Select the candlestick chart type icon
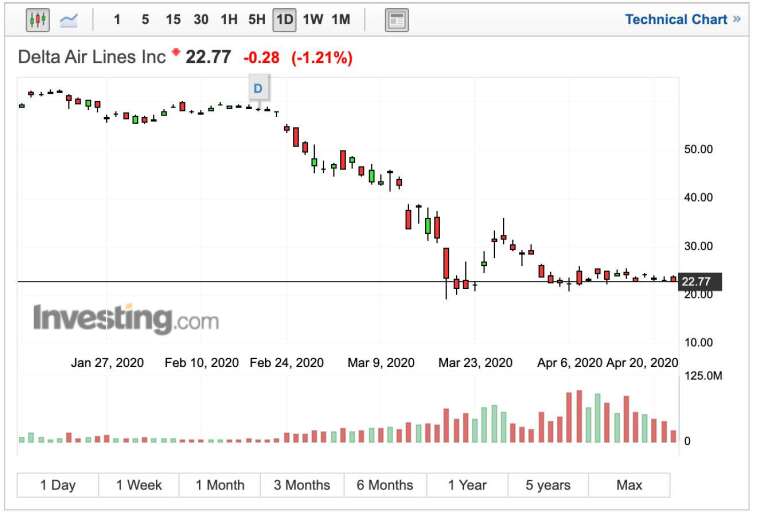Screen dimensions: 760x515 click(x=38, y=20)
